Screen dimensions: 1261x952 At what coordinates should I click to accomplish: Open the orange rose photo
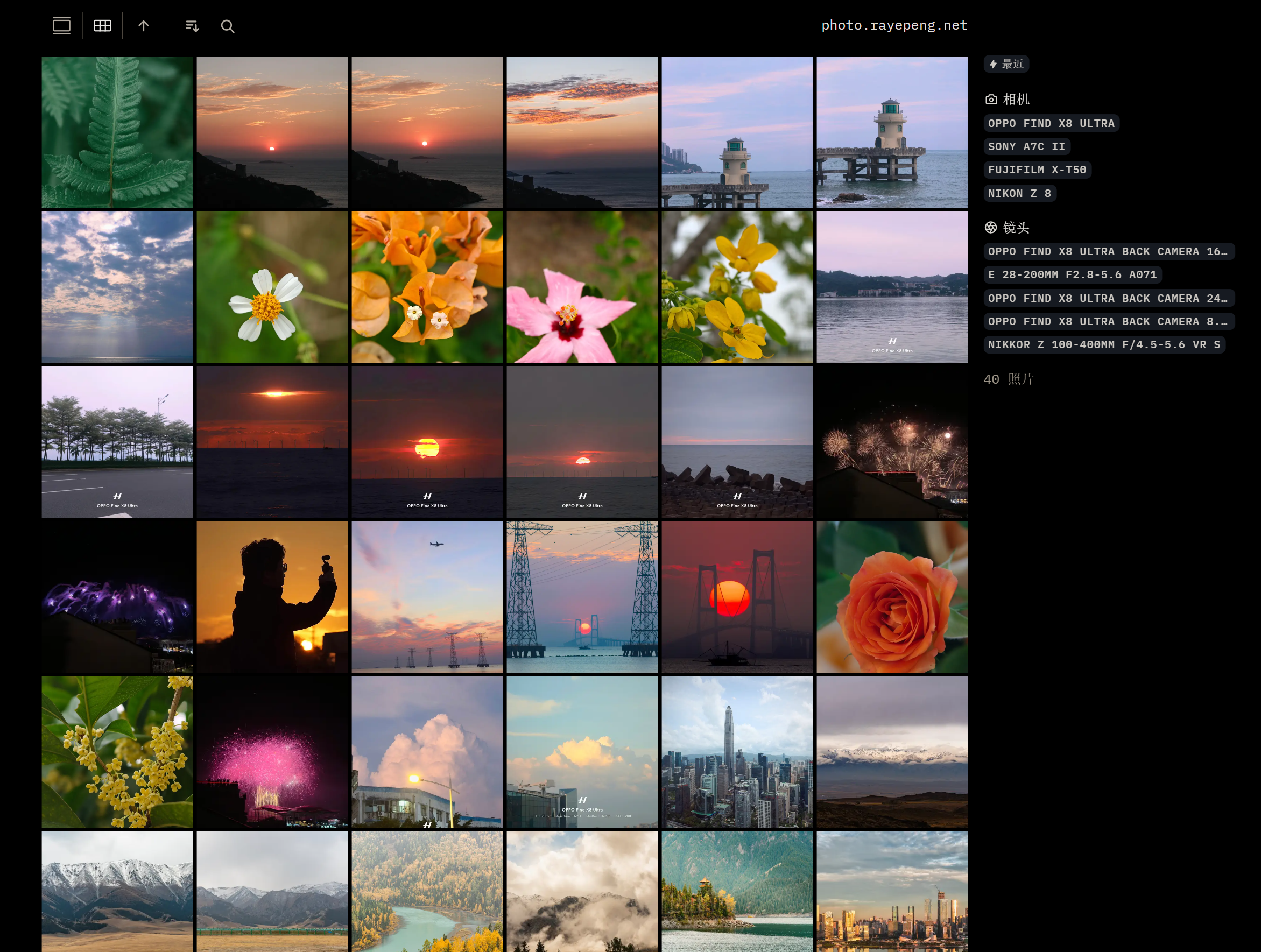(892, 597)
